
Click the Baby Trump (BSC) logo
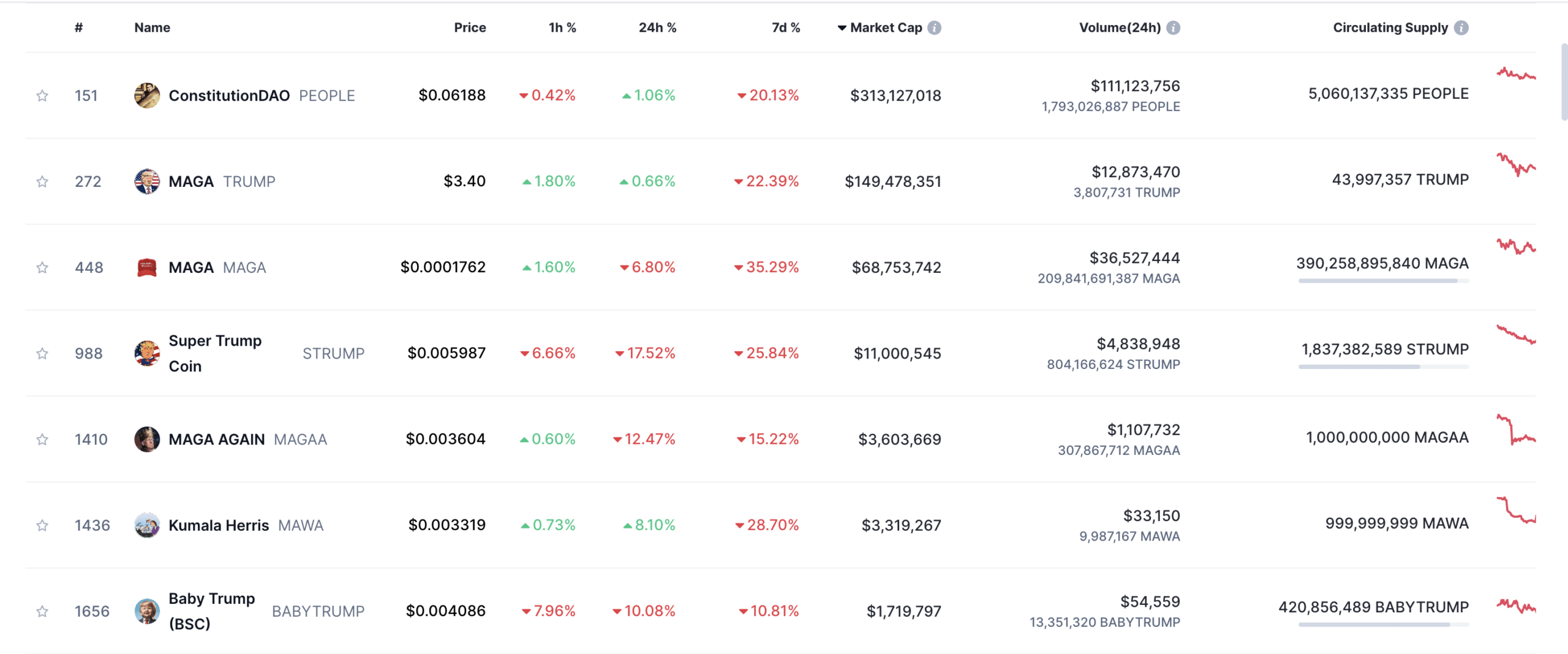point(146,611)
